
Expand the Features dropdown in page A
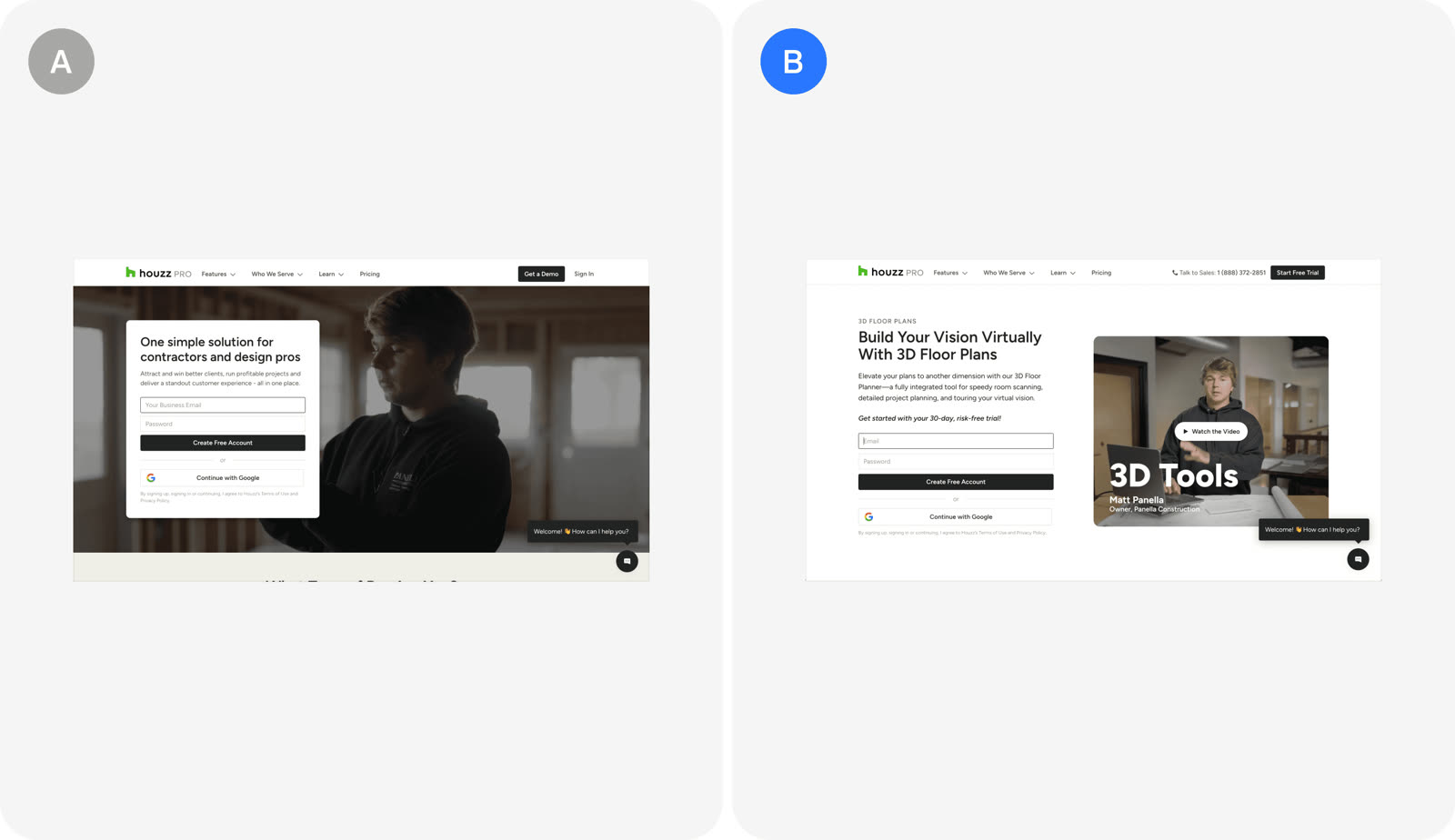pos(218,274)
